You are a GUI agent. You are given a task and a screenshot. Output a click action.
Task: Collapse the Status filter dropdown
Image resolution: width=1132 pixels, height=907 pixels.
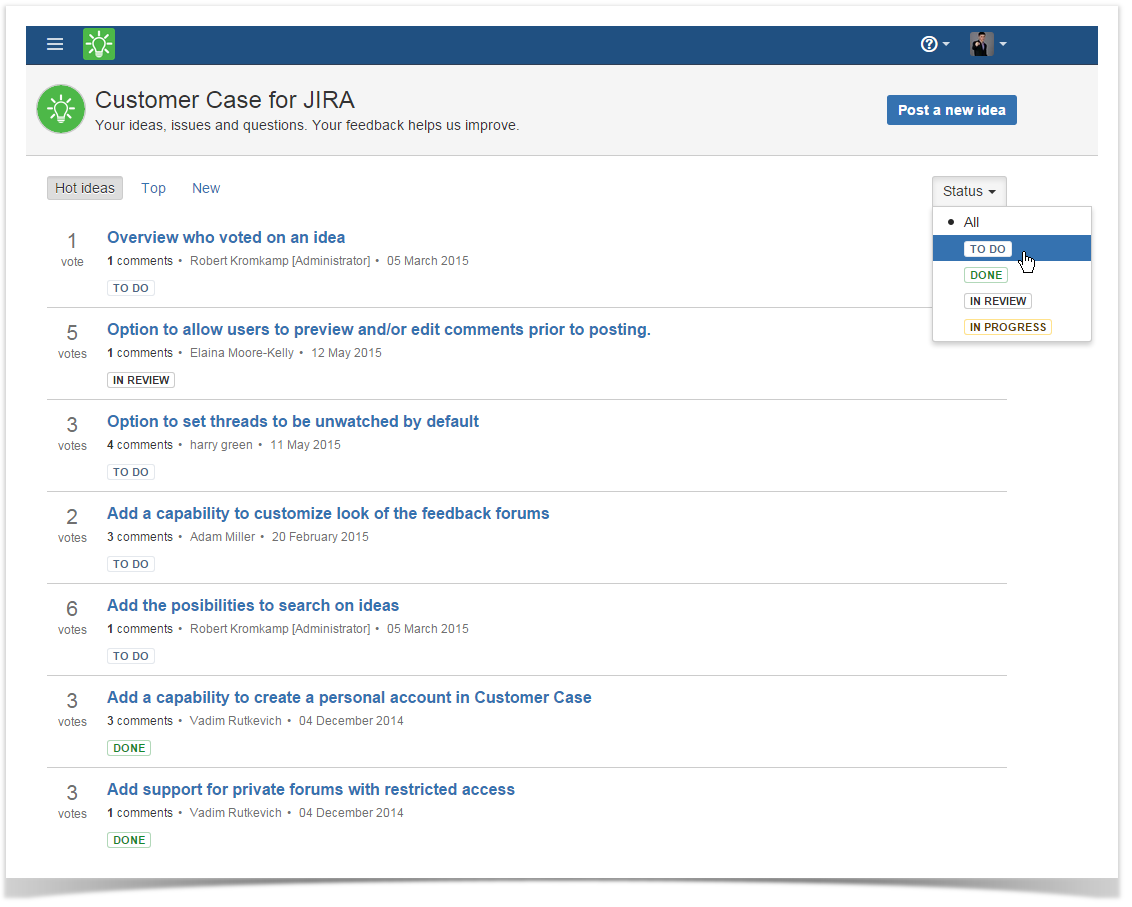[x=969, y=191]
